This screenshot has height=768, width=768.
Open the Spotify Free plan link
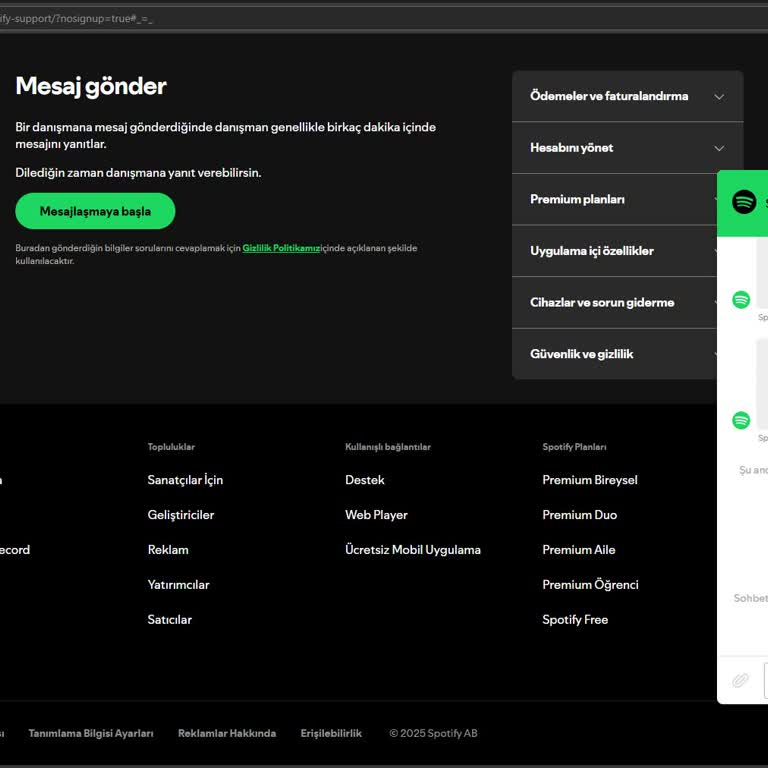point(575,620)
